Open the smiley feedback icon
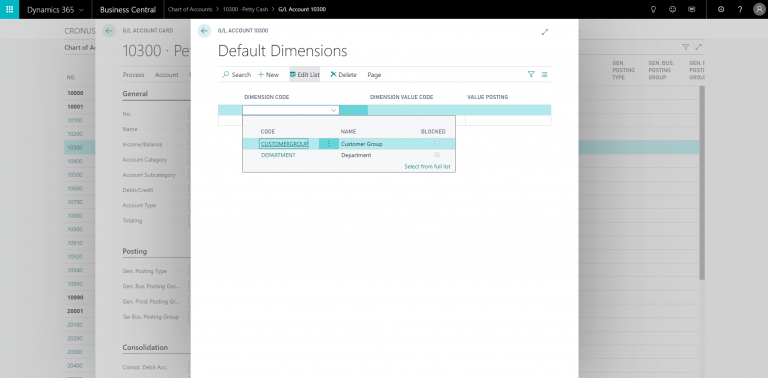Viewport: 768px width, 378px height. tap(672, 9)
